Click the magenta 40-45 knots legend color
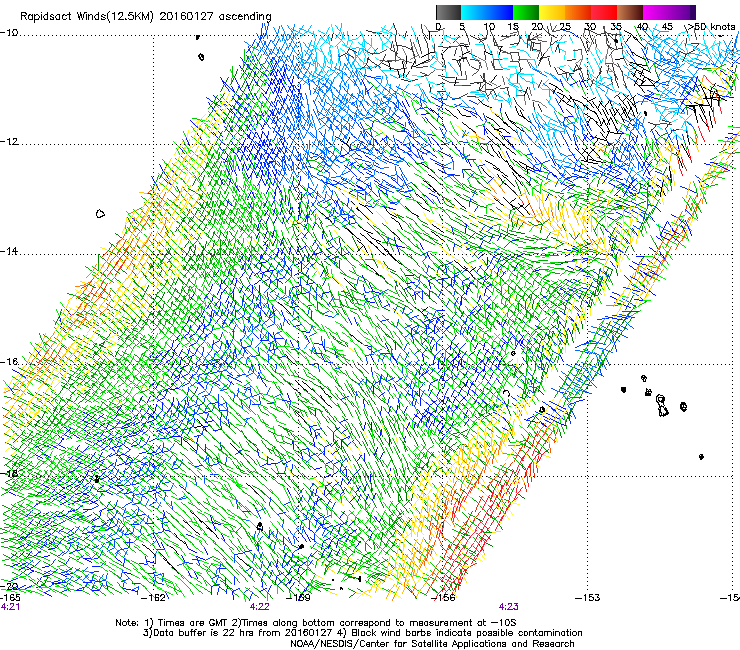 tap(656, 12)
